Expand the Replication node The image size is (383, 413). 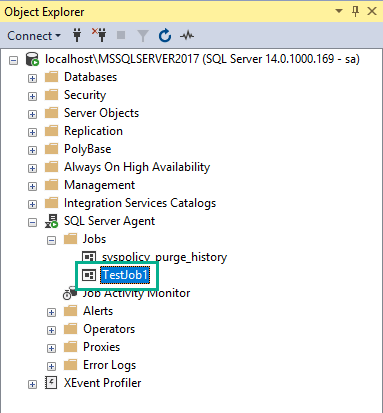[x=32, y=132]
